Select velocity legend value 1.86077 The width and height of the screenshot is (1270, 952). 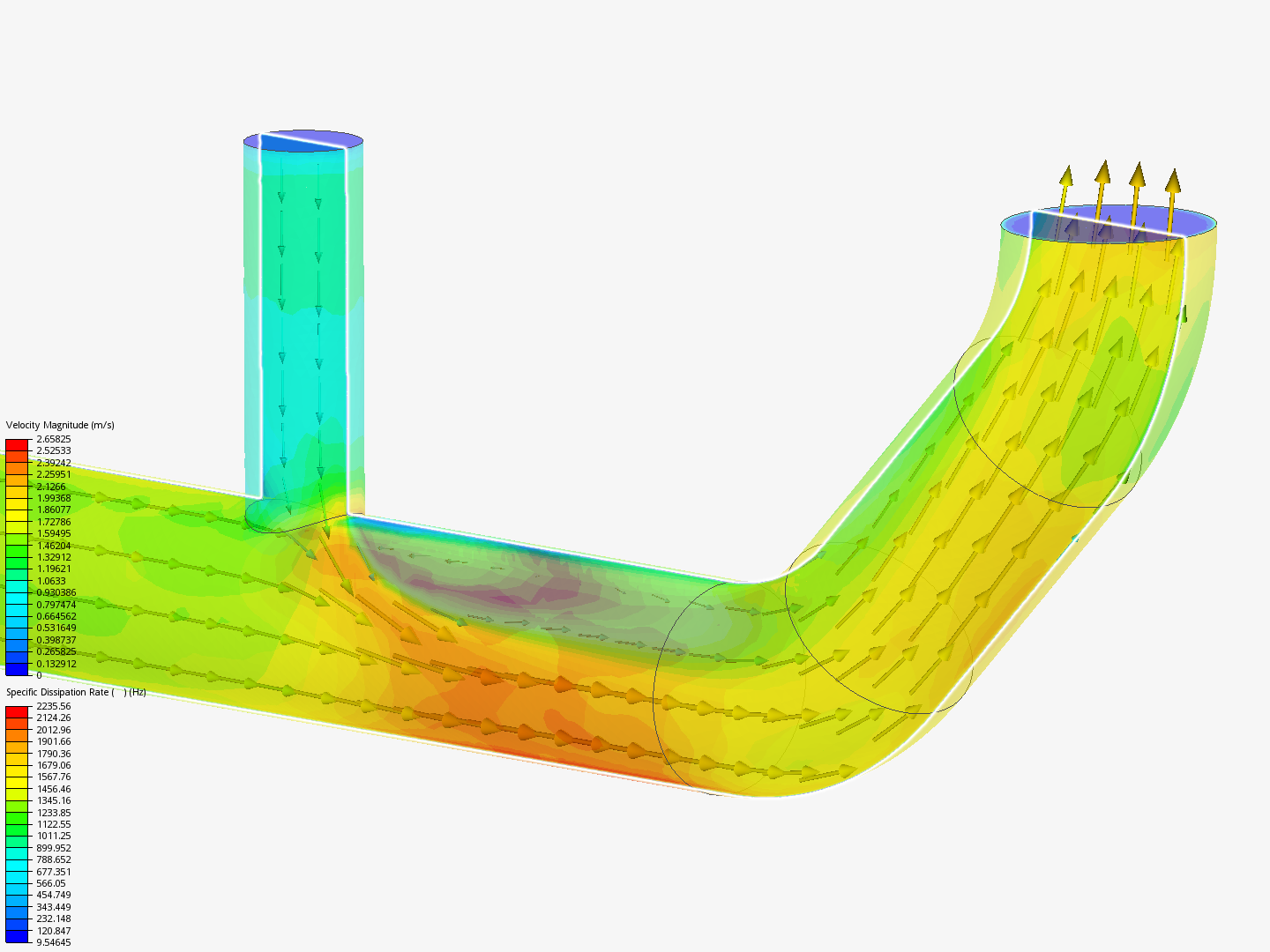[x=54, y=509]
